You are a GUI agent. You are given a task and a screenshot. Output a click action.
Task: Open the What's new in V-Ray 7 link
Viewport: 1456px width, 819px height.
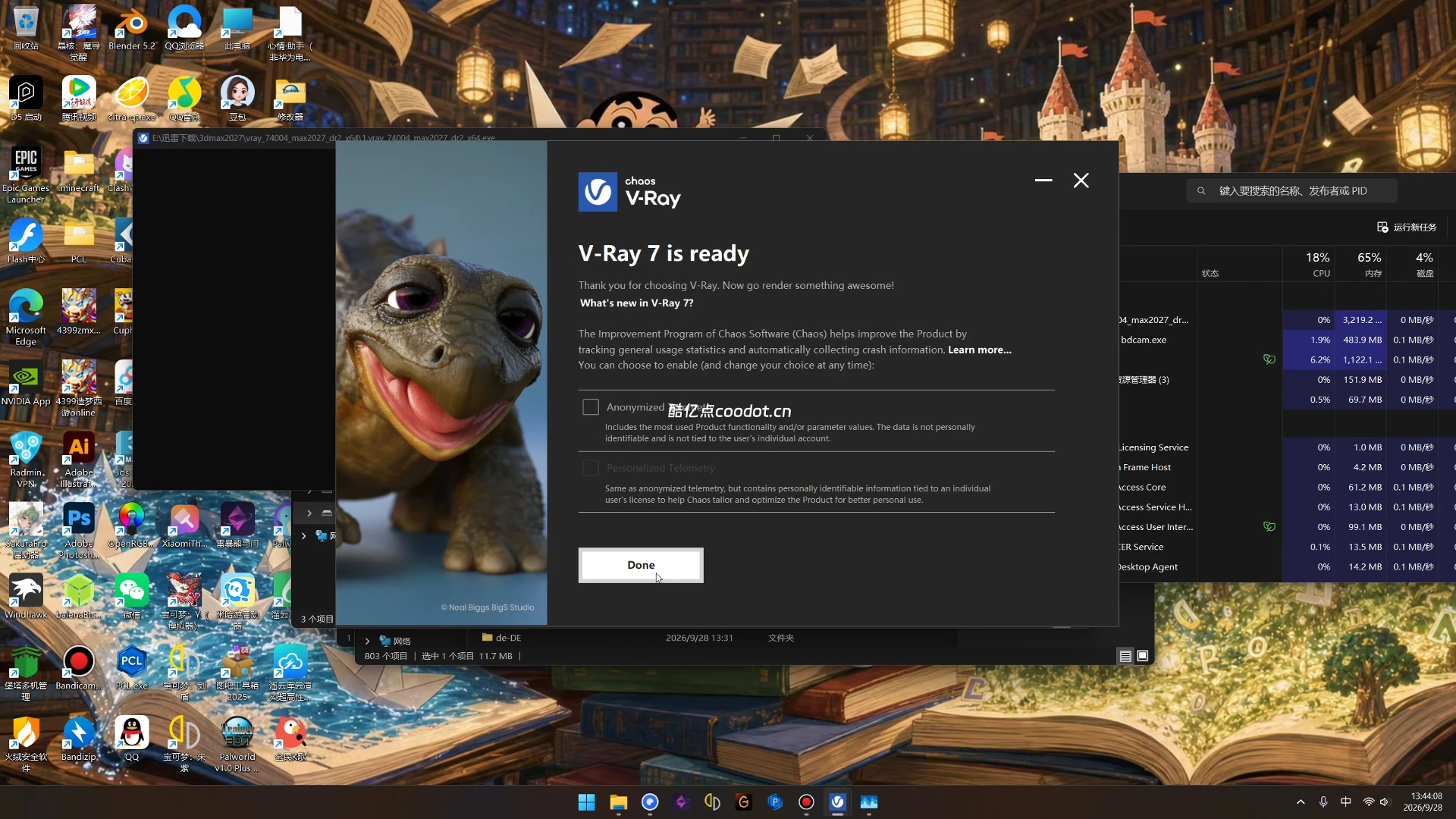pyautogui.click(x=636, y=303)
